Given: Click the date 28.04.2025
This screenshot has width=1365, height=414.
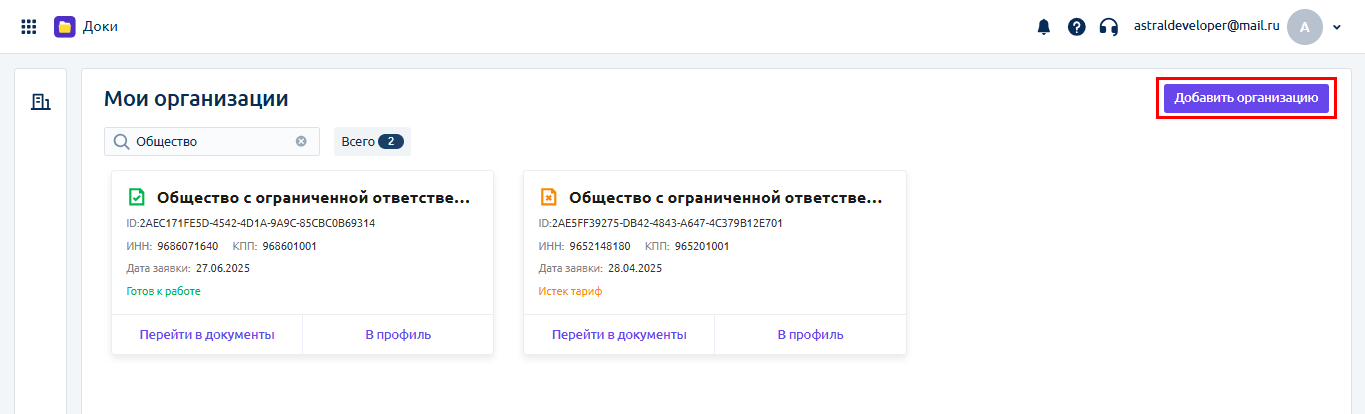Looking at the screenshot, I should point(635,268).
